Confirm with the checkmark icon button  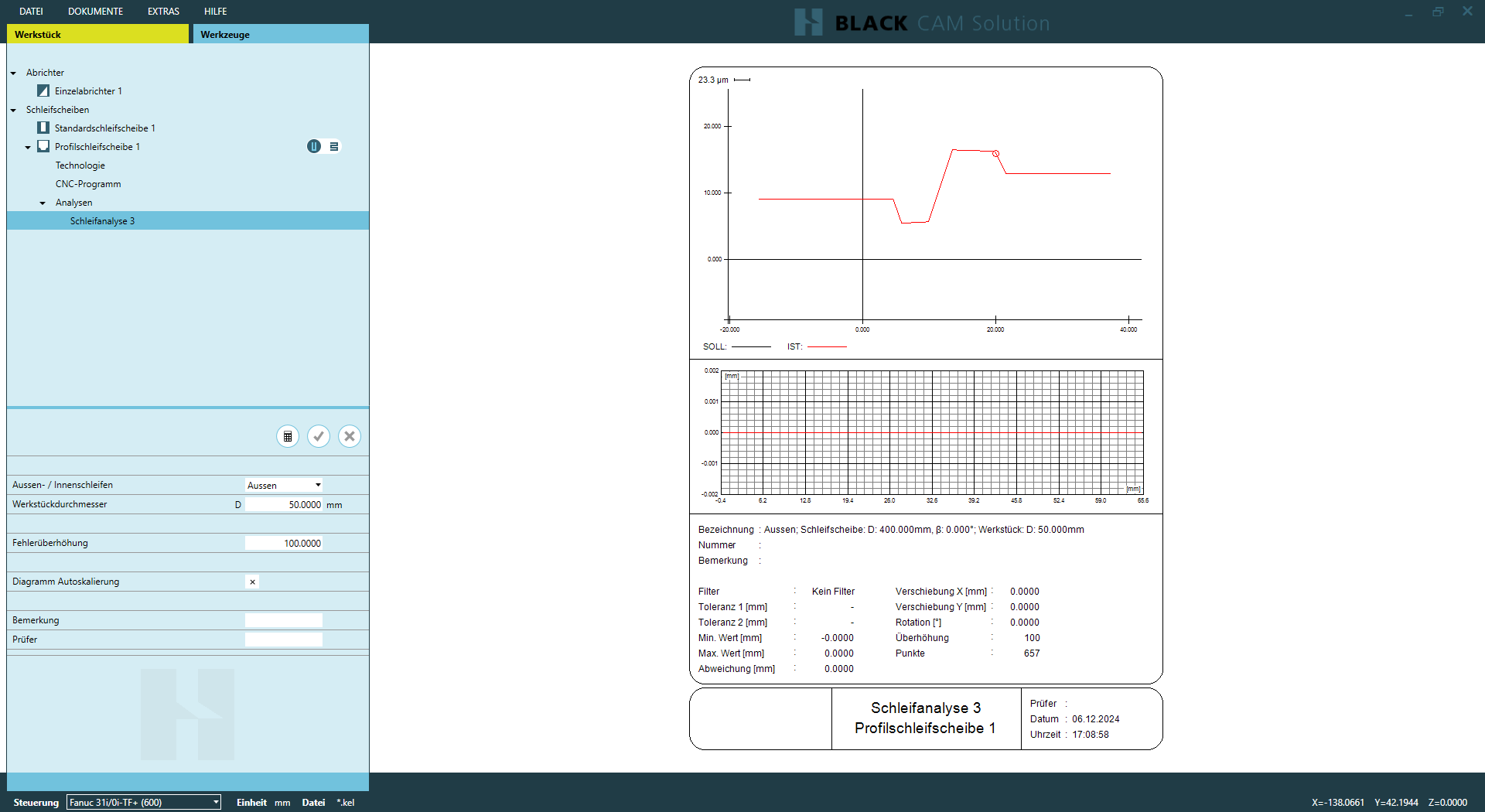(319, 436)
